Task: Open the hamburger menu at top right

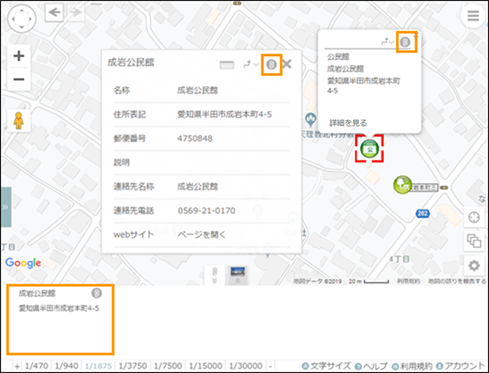Action: click(x=473, y=16)
